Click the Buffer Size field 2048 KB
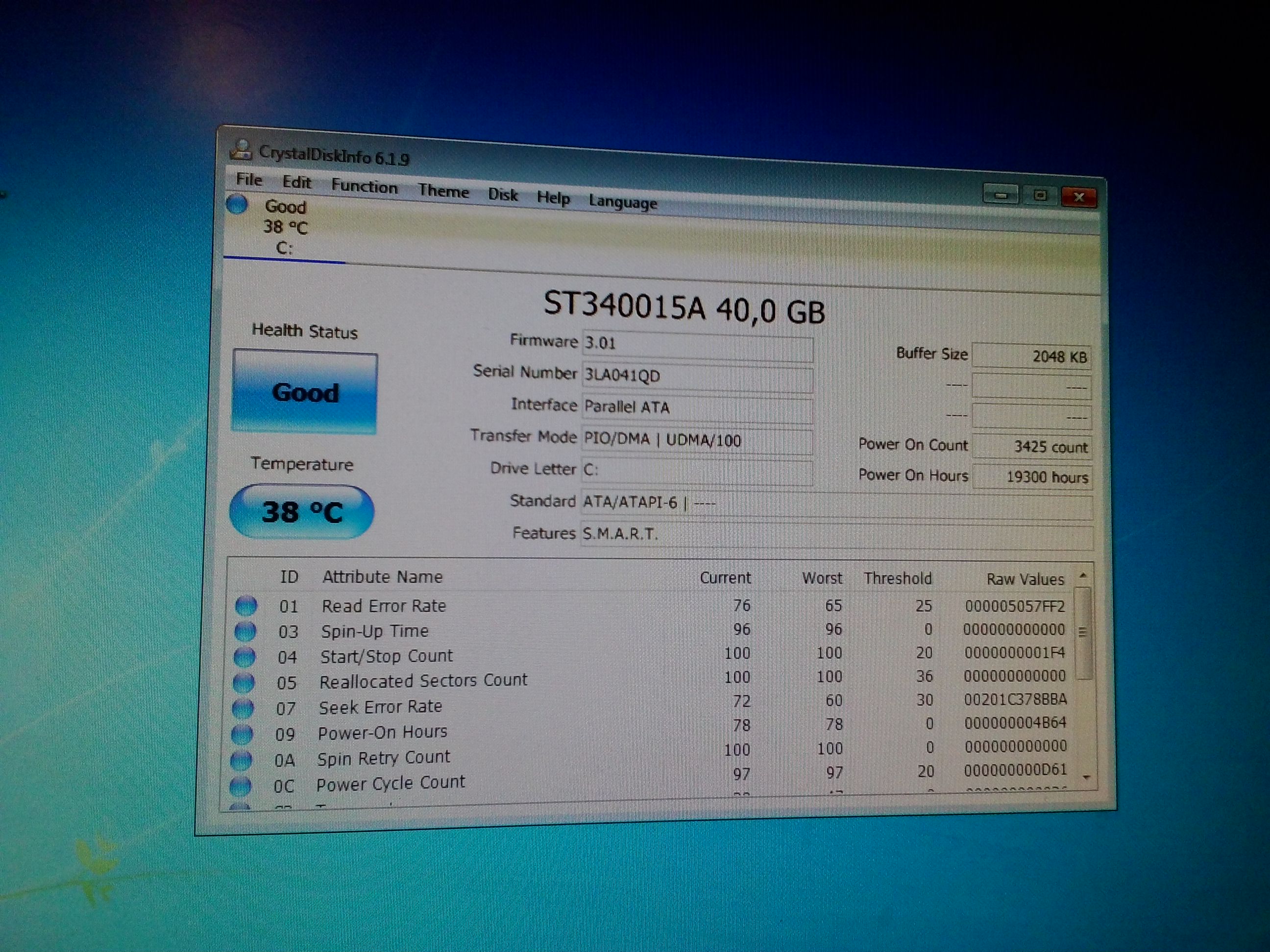This screenshot has width=1270, height=952. pyautogui.click(x=1032, y=357)
